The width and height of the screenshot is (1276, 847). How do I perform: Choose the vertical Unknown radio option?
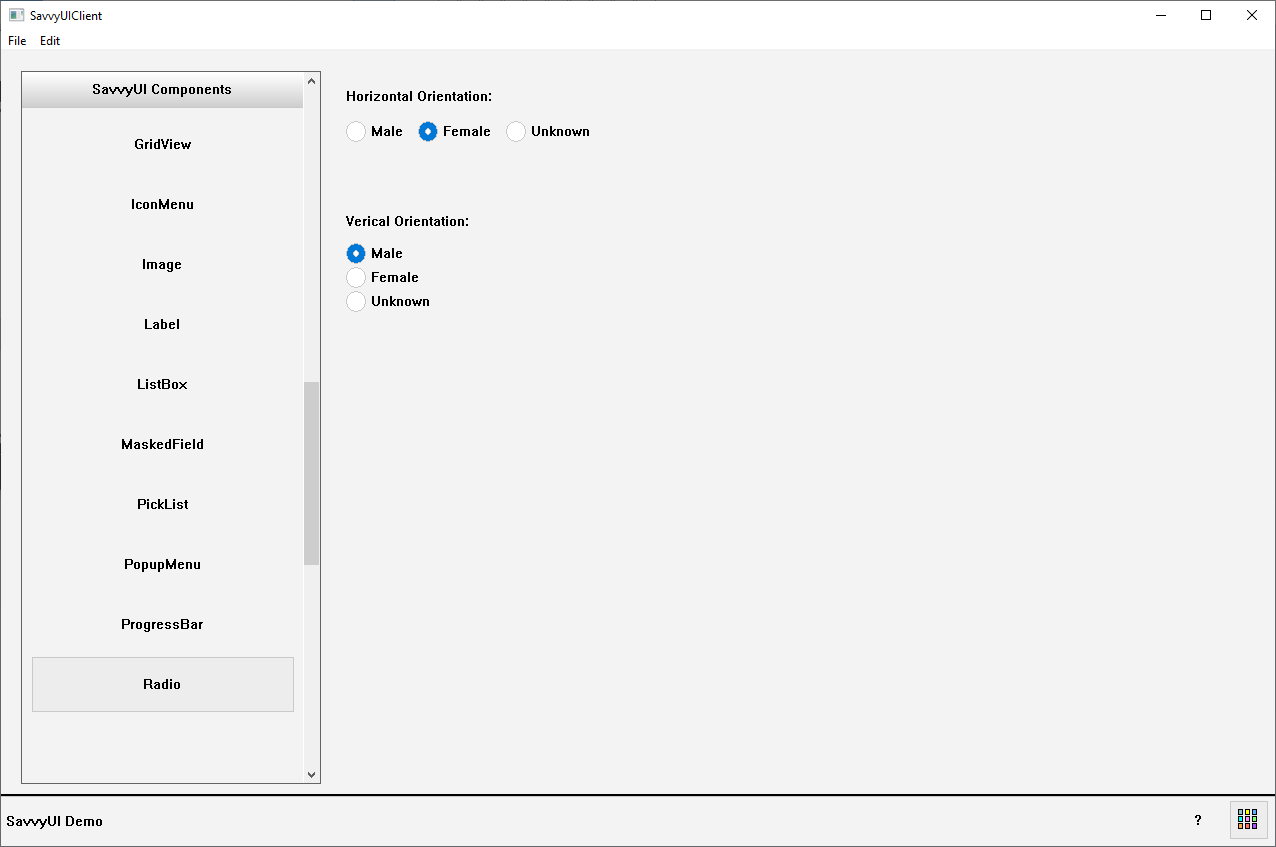(356, 302)
